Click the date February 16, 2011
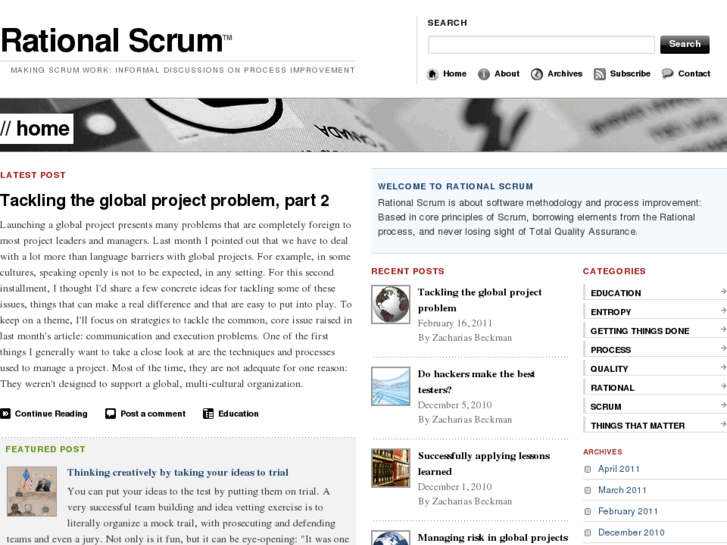The height and width of the screenshot is (545, 727). (x=455, y=323)
